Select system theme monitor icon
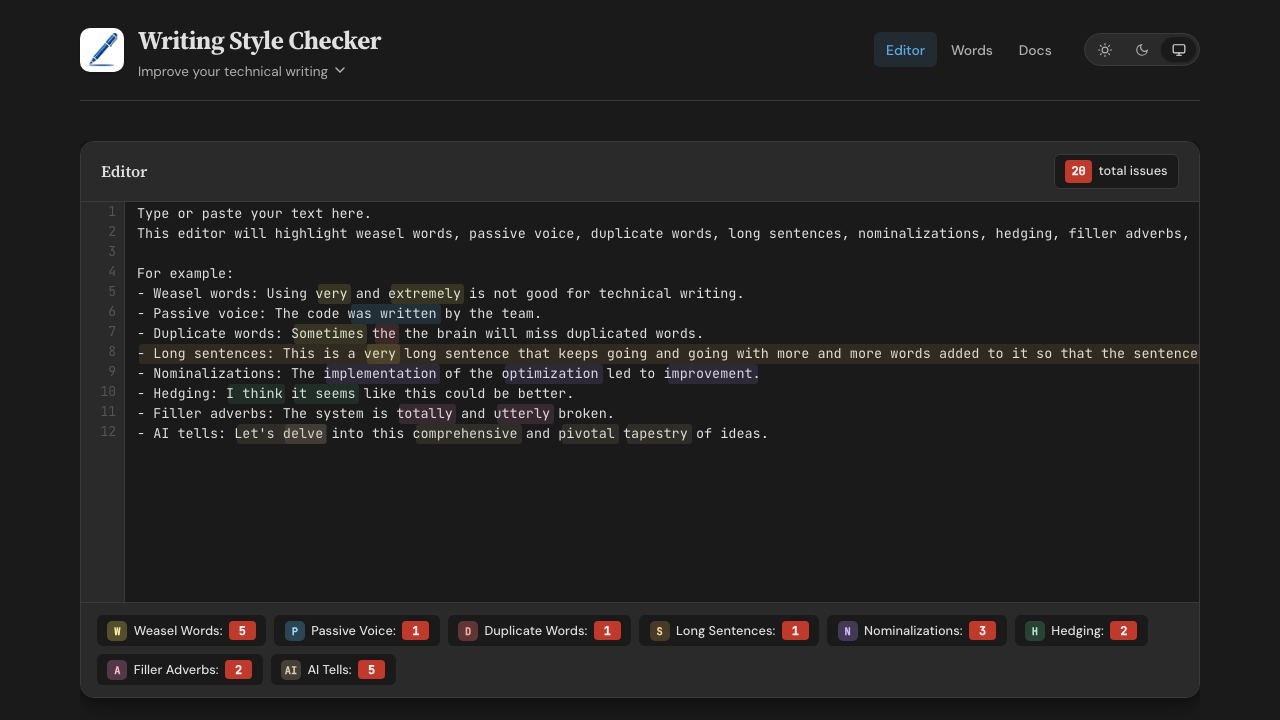This screenshot has width=1280, height=720. [1179, 50]
